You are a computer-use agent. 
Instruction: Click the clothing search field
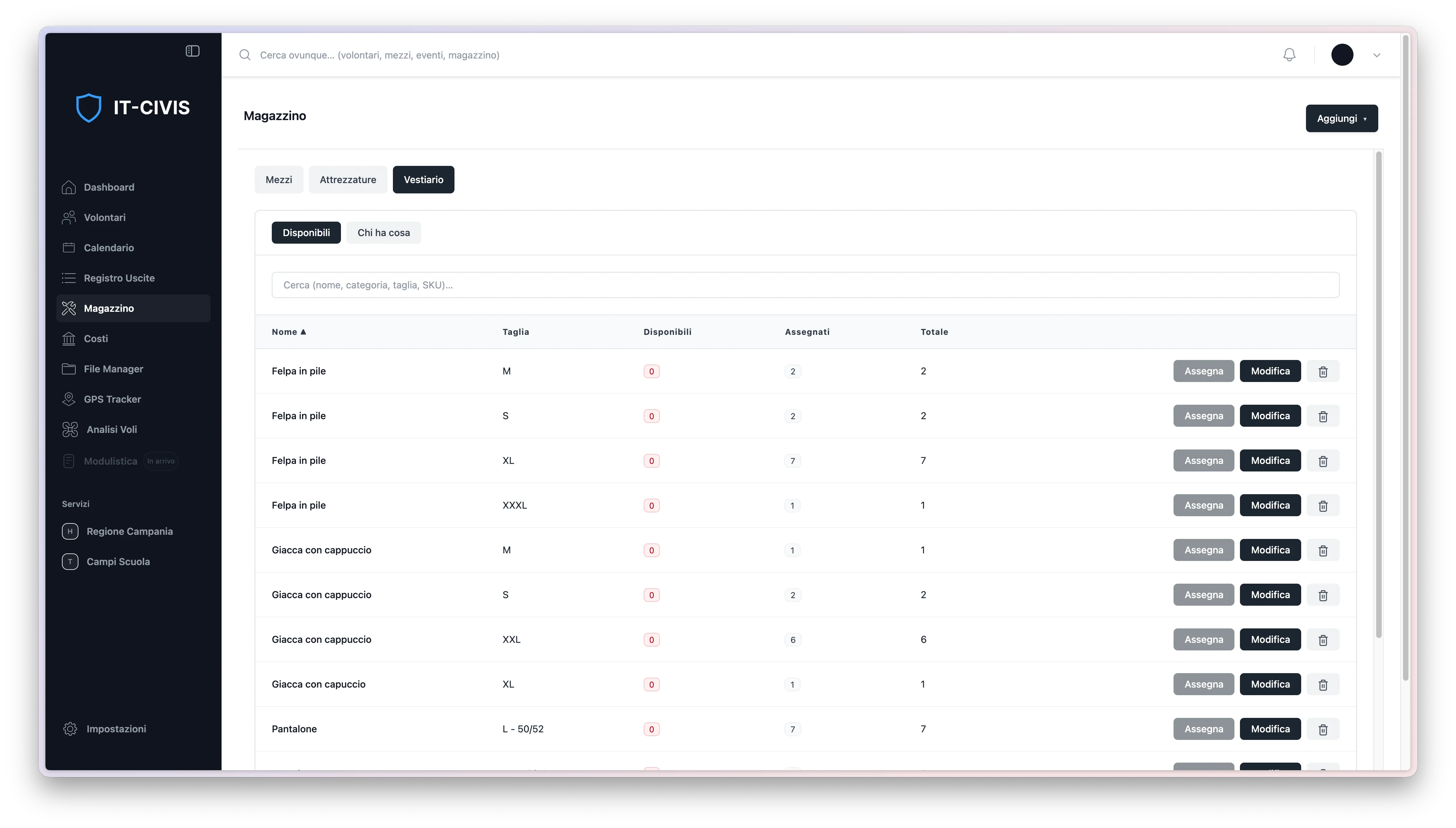coord(805,285)
